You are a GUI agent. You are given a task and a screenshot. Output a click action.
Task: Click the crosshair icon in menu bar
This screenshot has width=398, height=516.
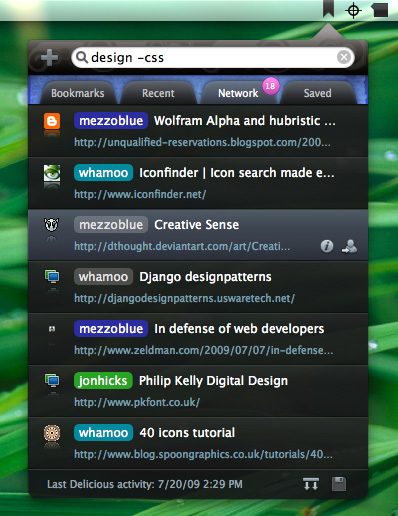click(x=353, y=11)
